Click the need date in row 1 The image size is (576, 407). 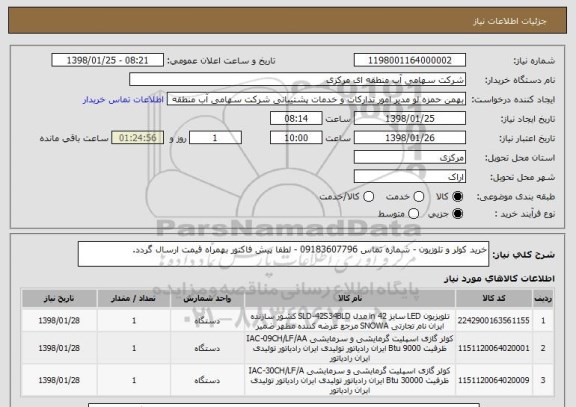click(x=59, y=321)
